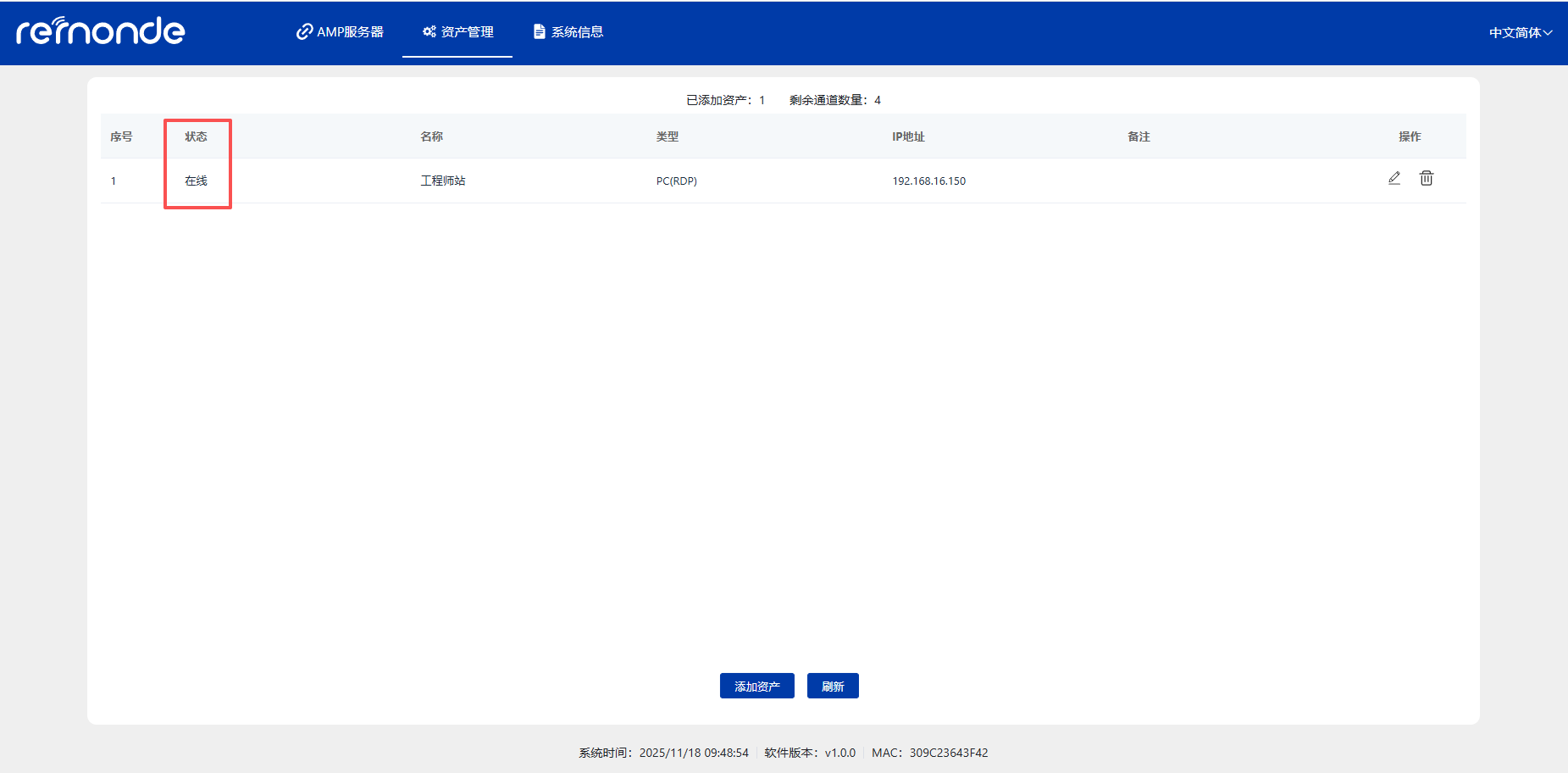Click the remonde logo
This screenshot has height=773, width=1568.
coord(100,31)
